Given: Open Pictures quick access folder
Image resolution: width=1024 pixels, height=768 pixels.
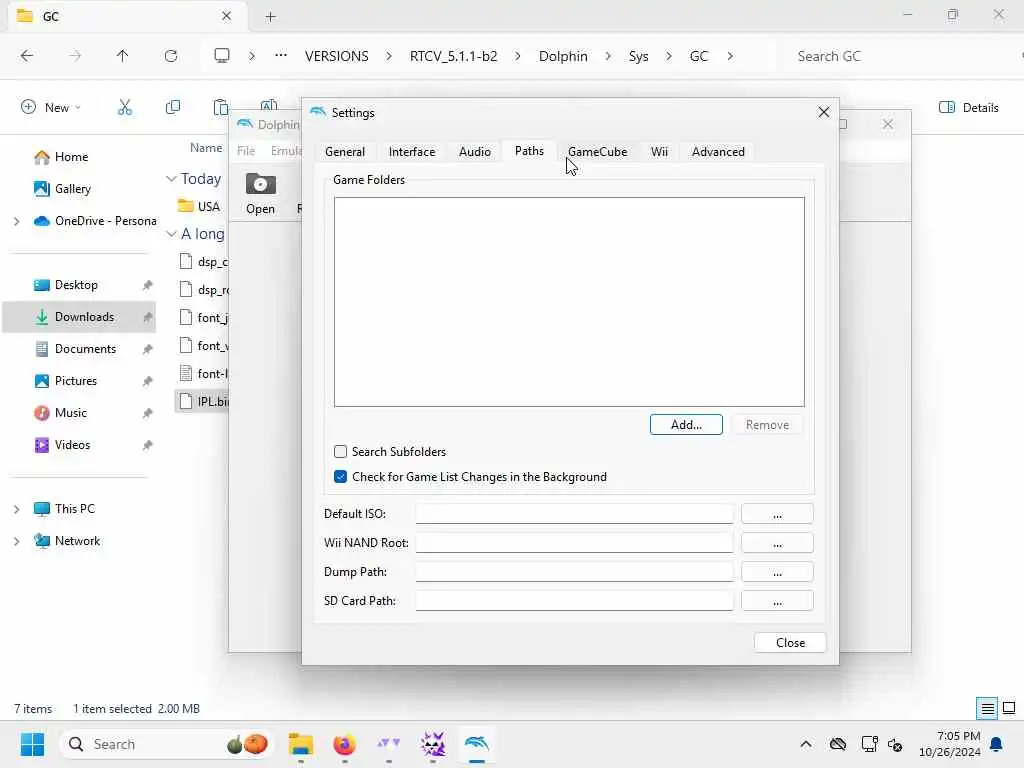Looking at the screenshot, I should [76, 381].
